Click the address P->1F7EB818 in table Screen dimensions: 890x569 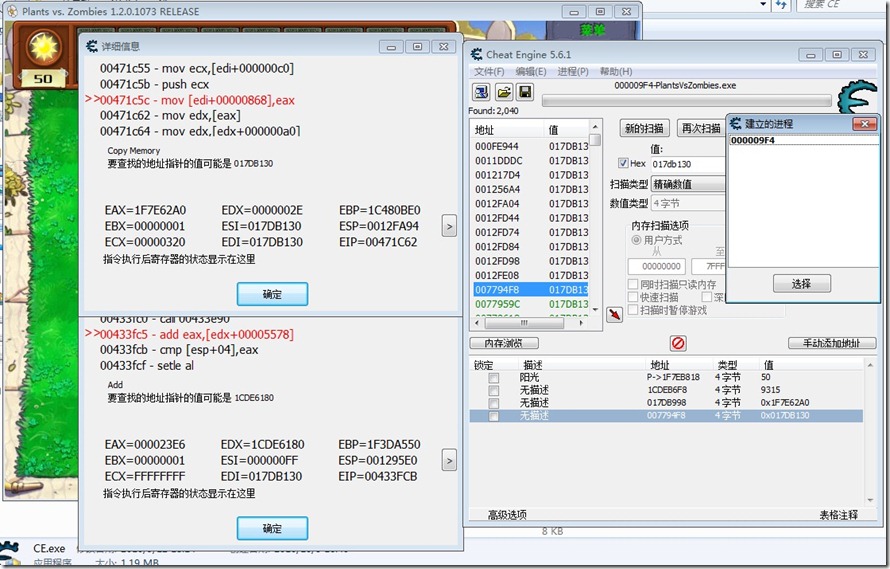coord(673,378)
